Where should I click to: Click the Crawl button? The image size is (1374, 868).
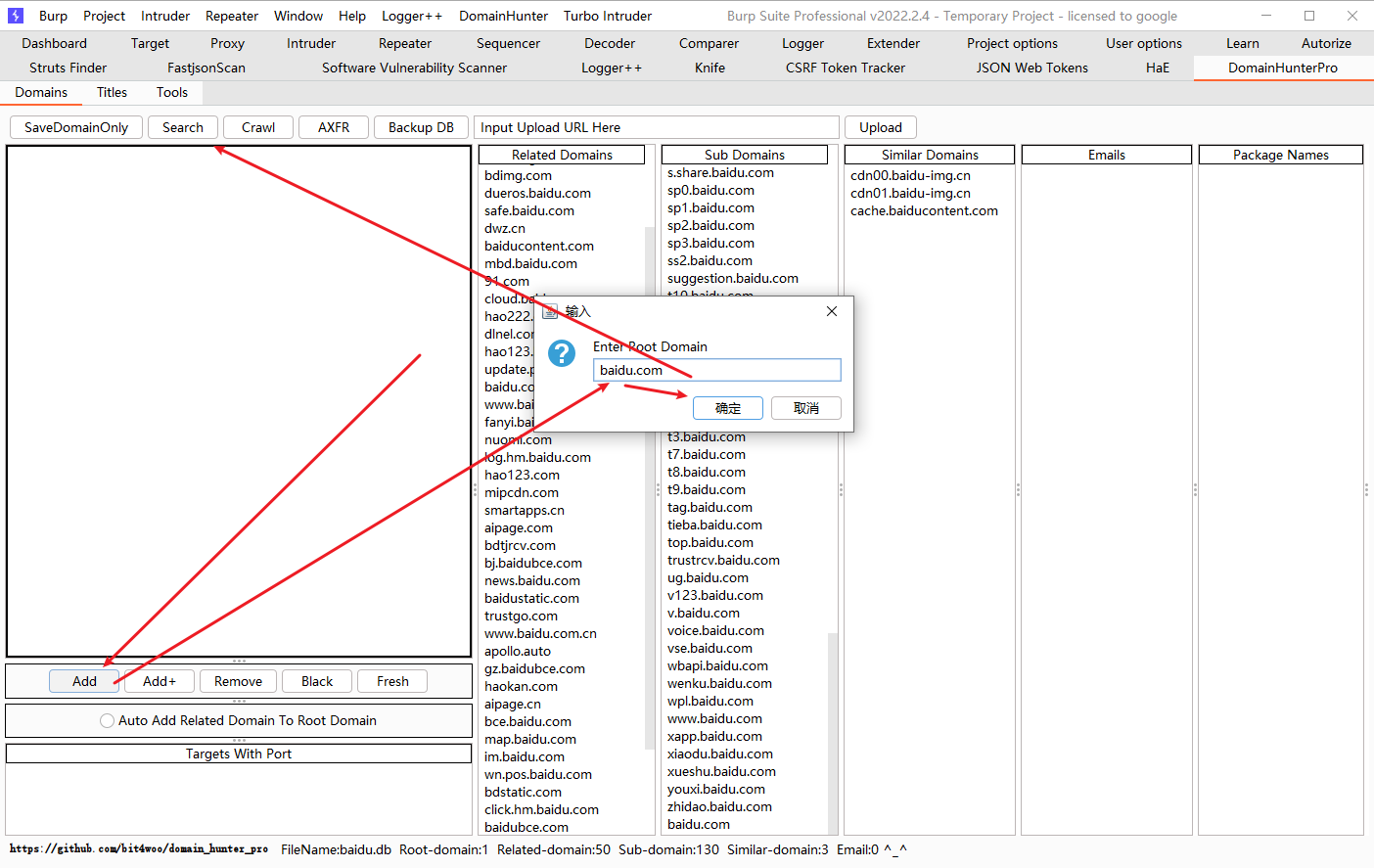click(258, 127)
